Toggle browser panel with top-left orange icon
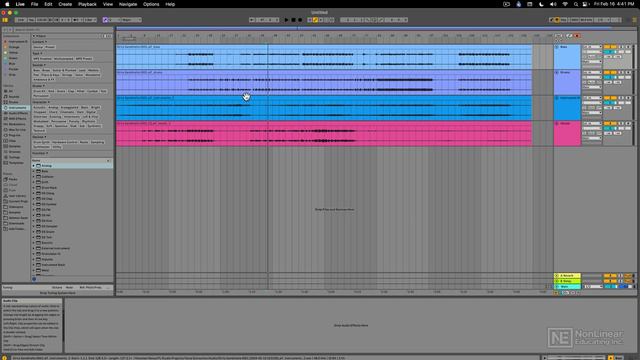The image size is (640, 360). coord(5,20)
